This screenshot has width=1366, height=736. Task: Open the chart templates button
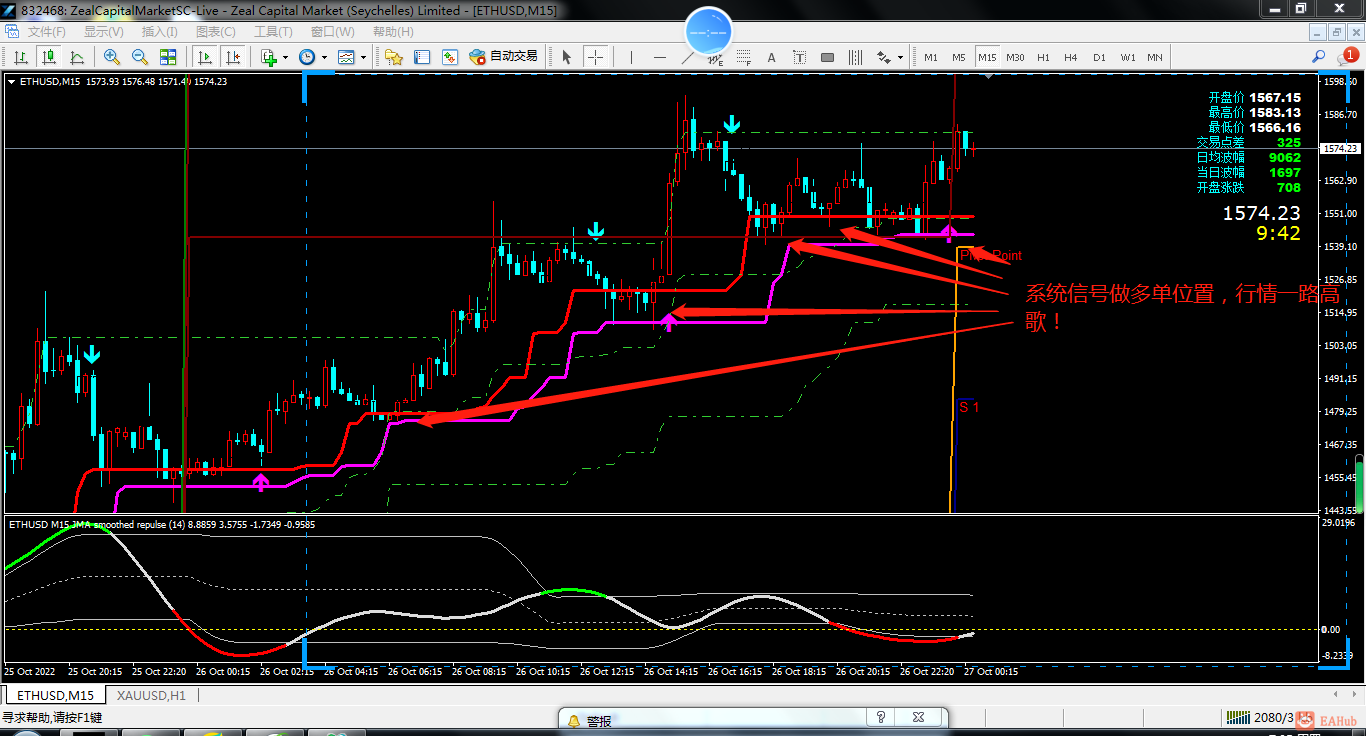[345, 57]
